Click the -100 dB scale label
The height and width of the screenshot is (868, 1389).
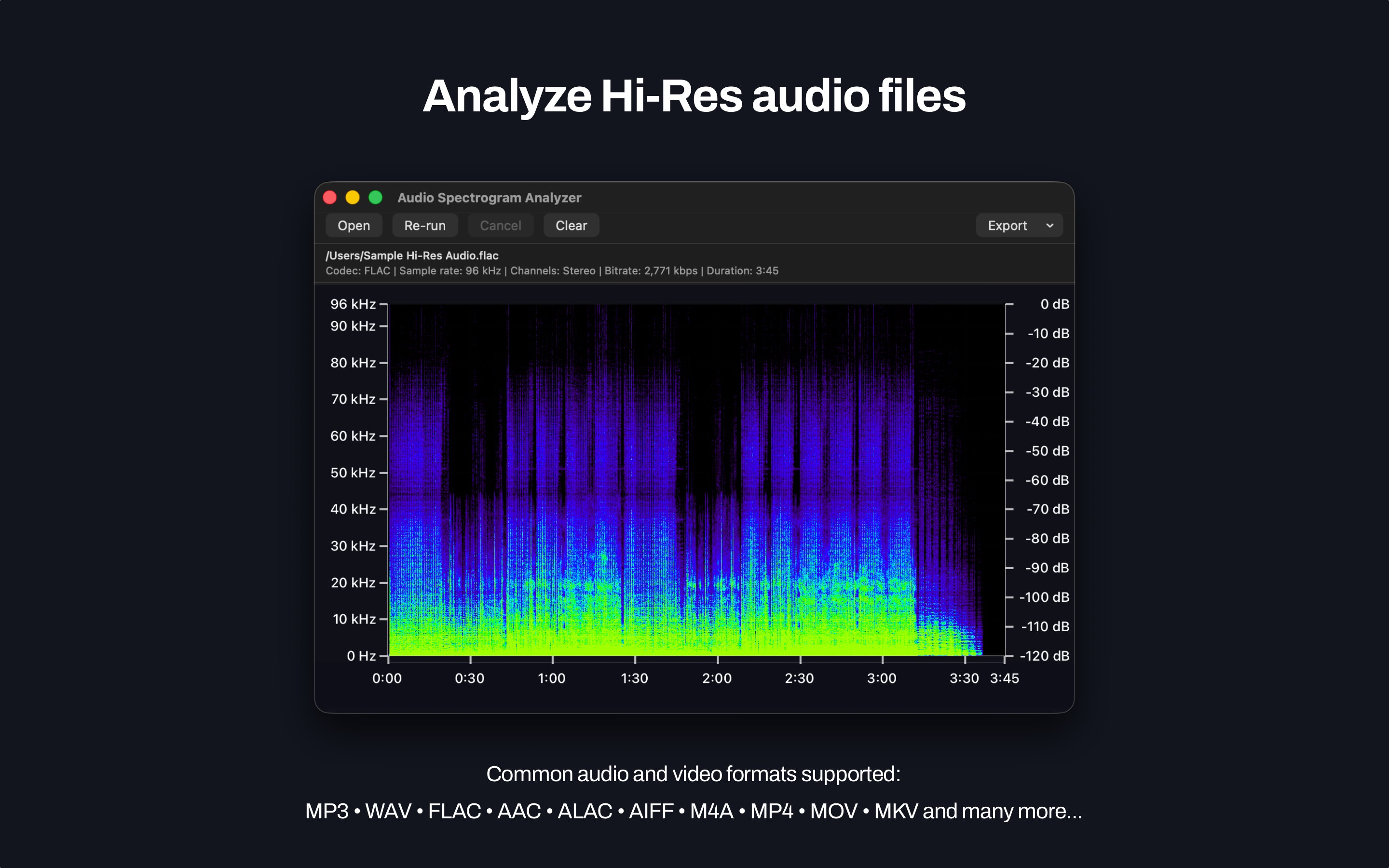(x=1044, y=597)
